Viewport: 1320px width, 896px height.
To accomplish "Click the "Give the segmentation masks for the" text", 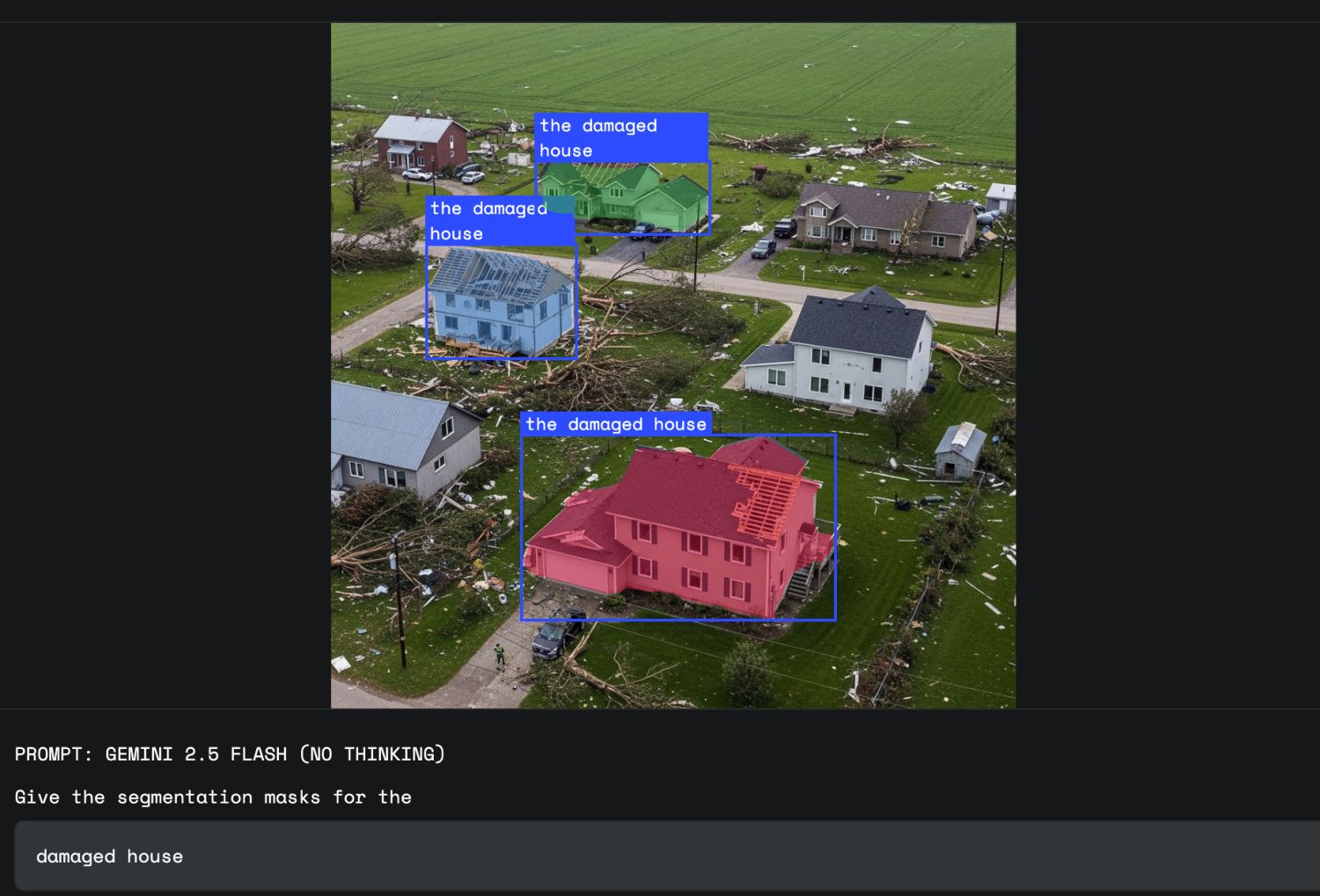I will tap(213, 797).
